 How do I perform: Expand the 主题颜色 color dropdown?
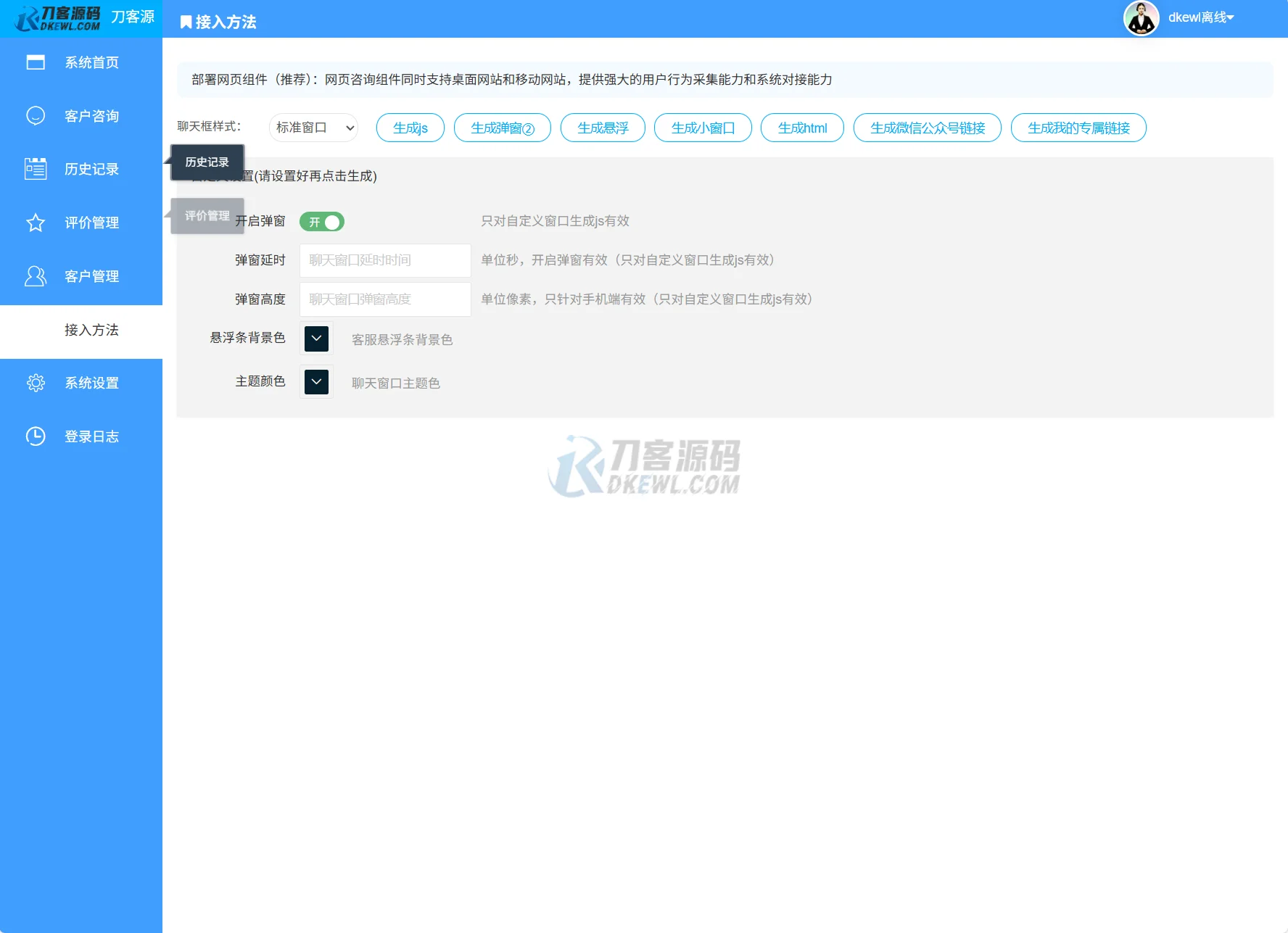click(315, 382)
